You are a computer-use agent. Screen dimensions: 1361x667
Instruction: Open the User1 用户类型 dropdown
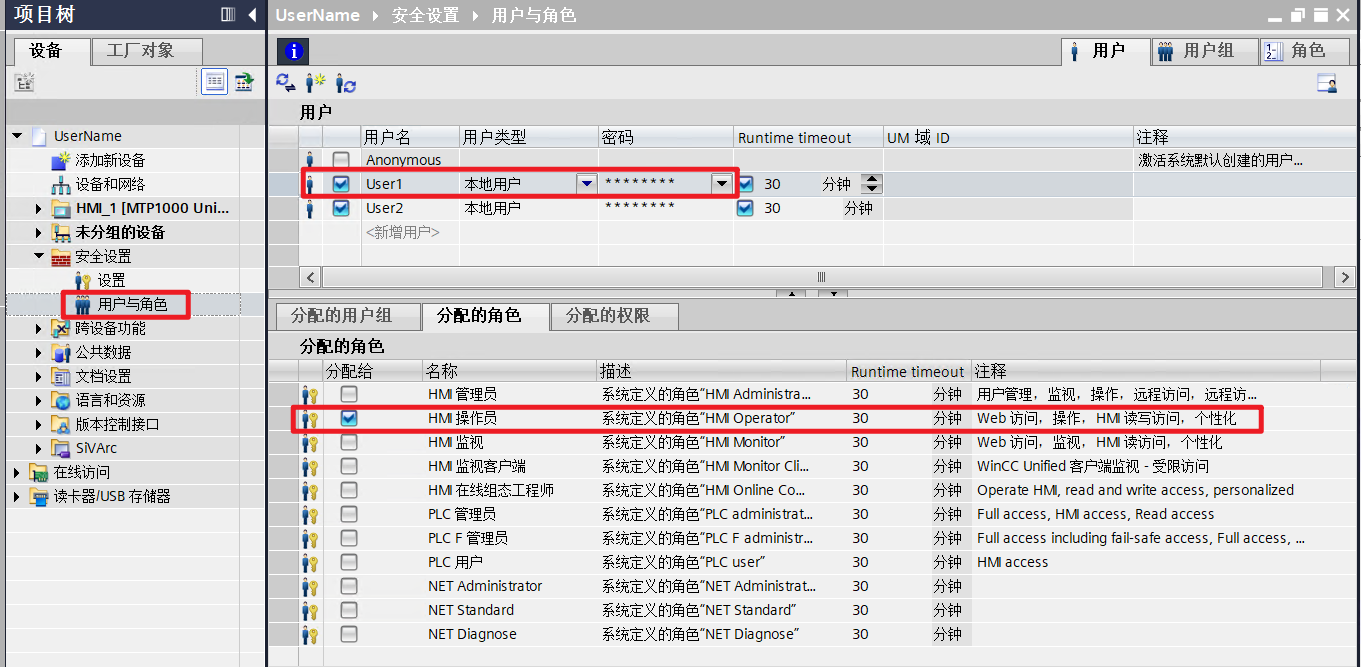click(x=585, y=184)
